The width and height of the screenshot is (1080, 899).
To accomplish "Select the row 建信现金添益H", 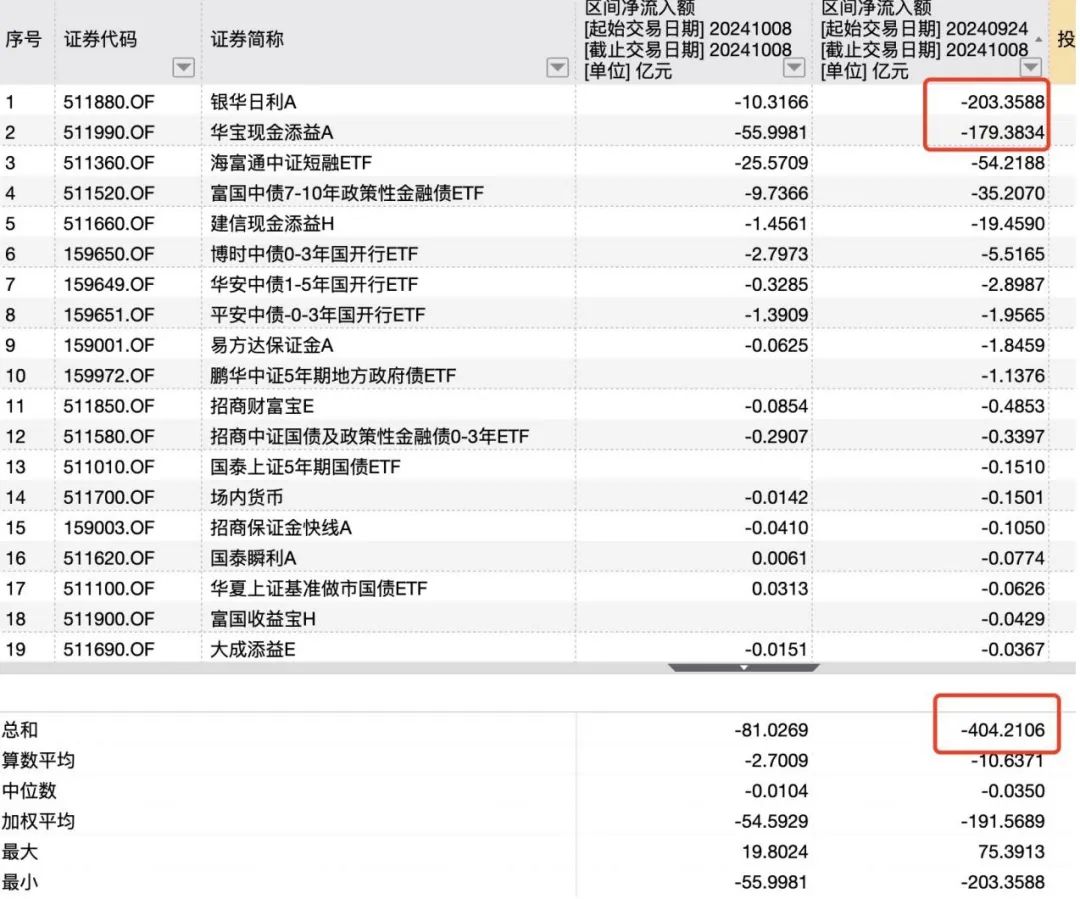I will tap(525, 223).
